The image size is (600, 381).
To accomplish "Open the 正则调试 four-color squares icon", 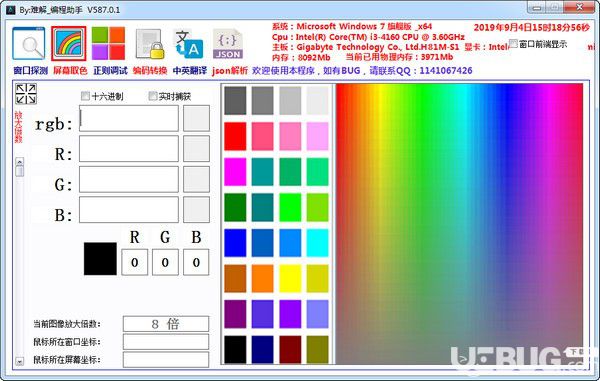I will pyautogui.click(x=108, y=43).
